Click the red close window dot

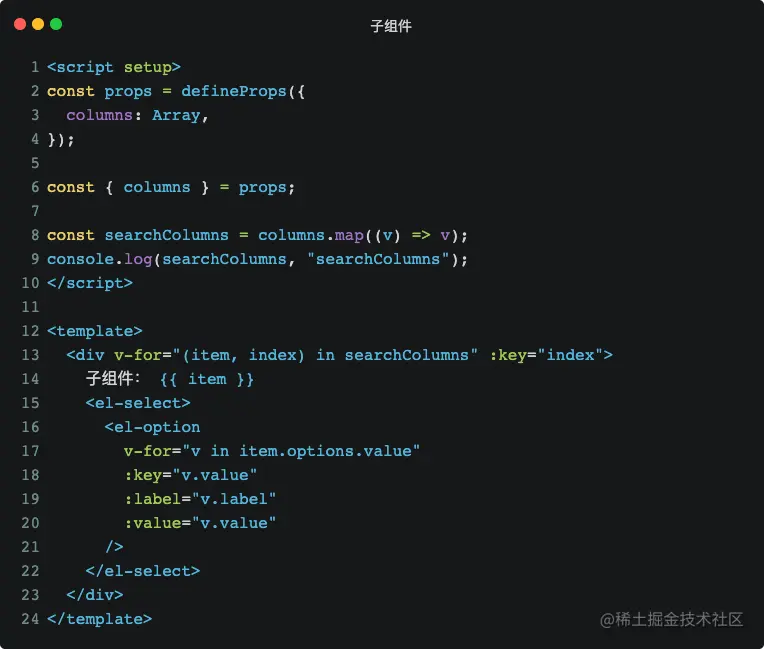coord(20,24)
